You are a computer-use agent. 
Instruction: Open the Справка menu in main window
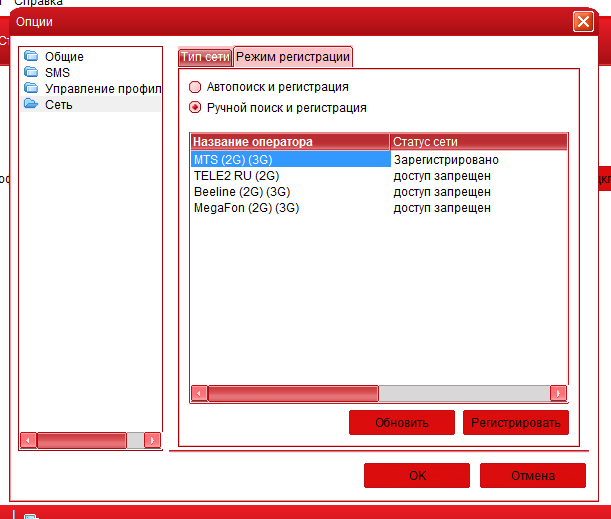38,2
